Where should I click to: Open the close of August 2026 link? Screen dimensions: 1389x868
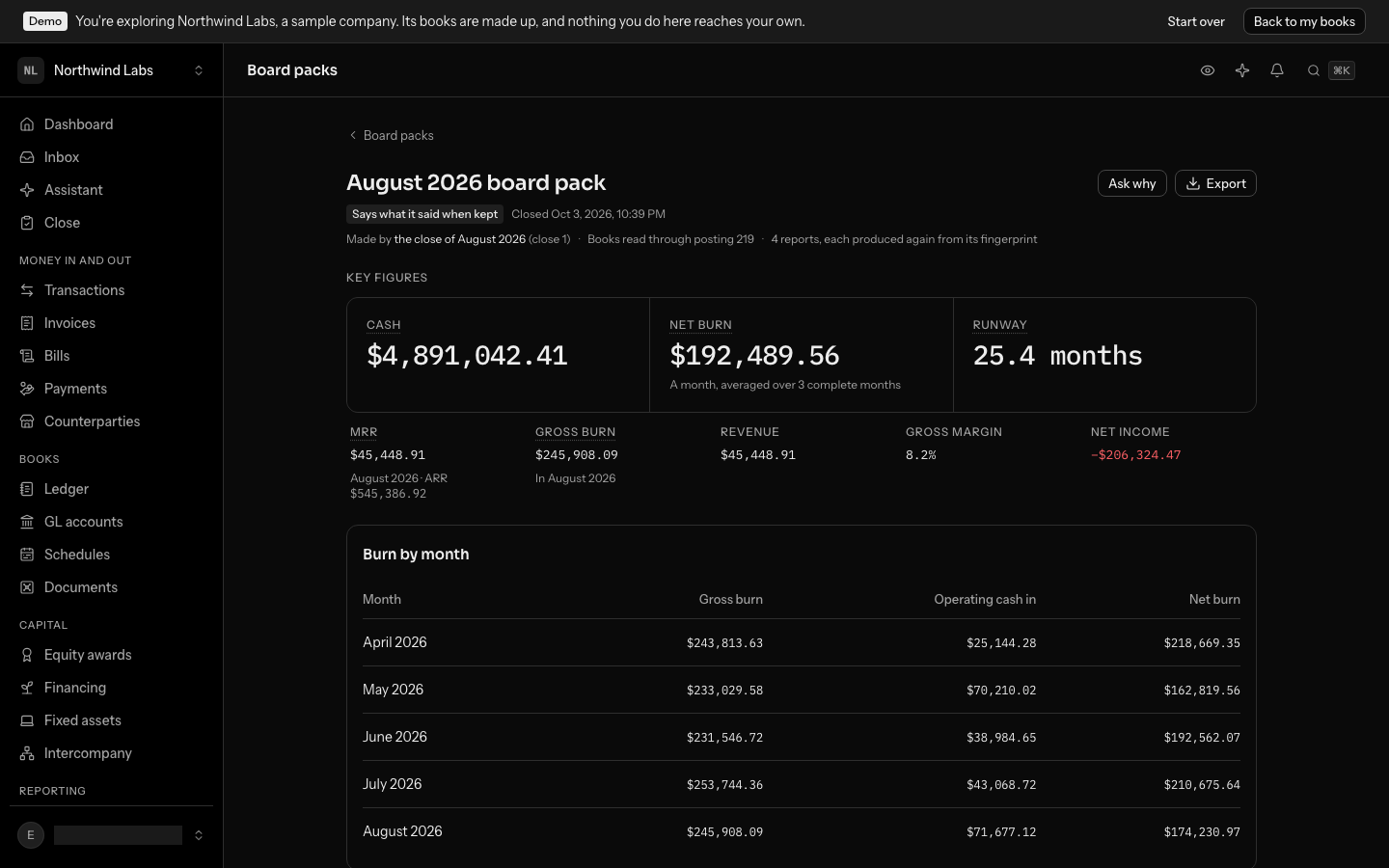[x=460, y=239]
